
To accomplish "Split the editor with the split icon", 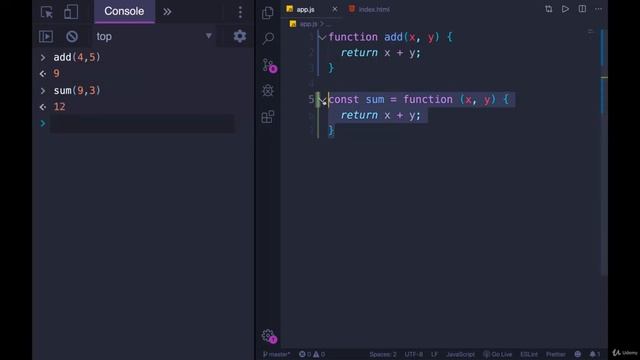I will 582,9.
